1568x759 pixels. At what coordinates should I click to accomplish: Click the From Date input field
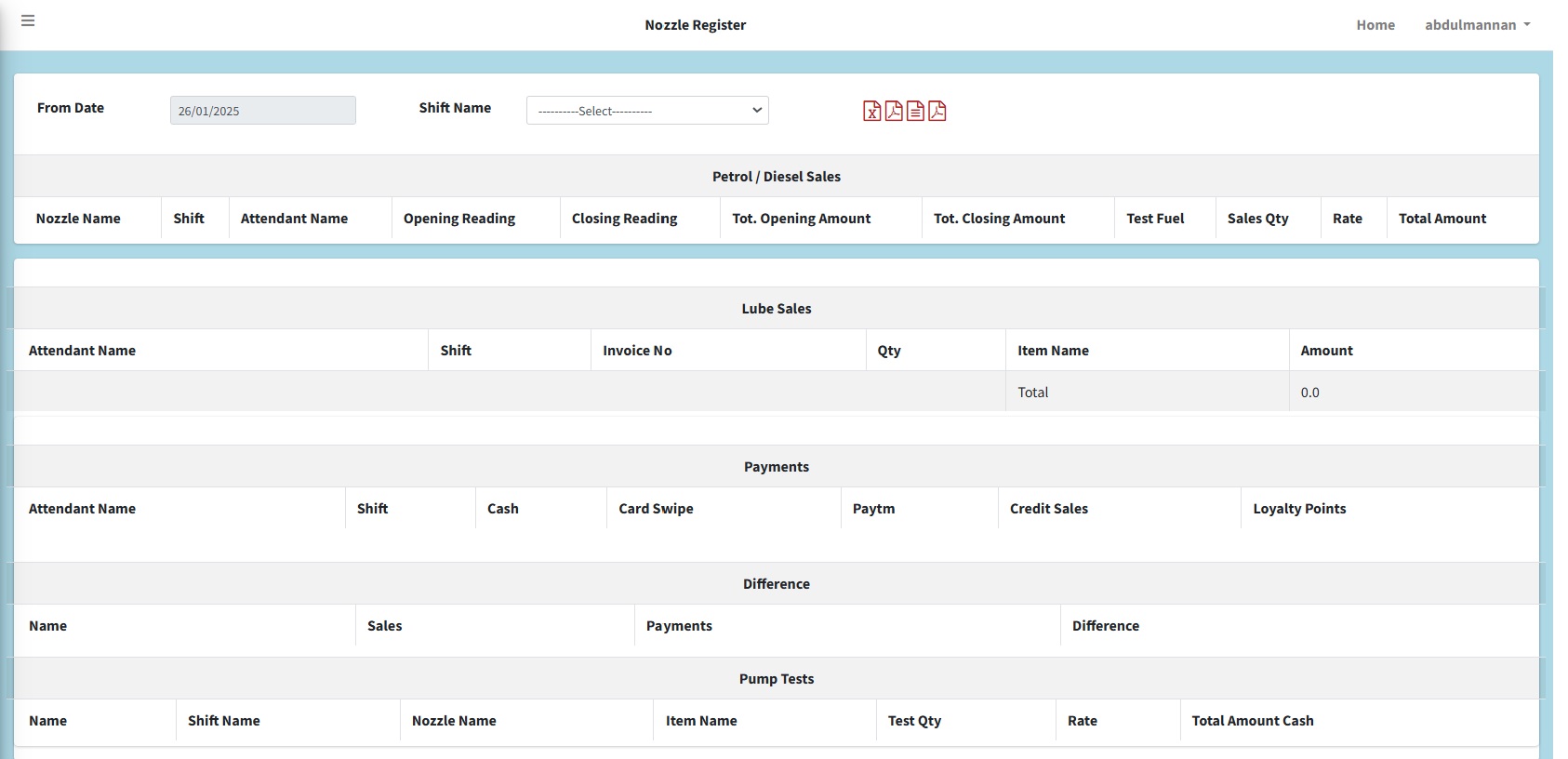pyautogui.click(x=262, y=111)
